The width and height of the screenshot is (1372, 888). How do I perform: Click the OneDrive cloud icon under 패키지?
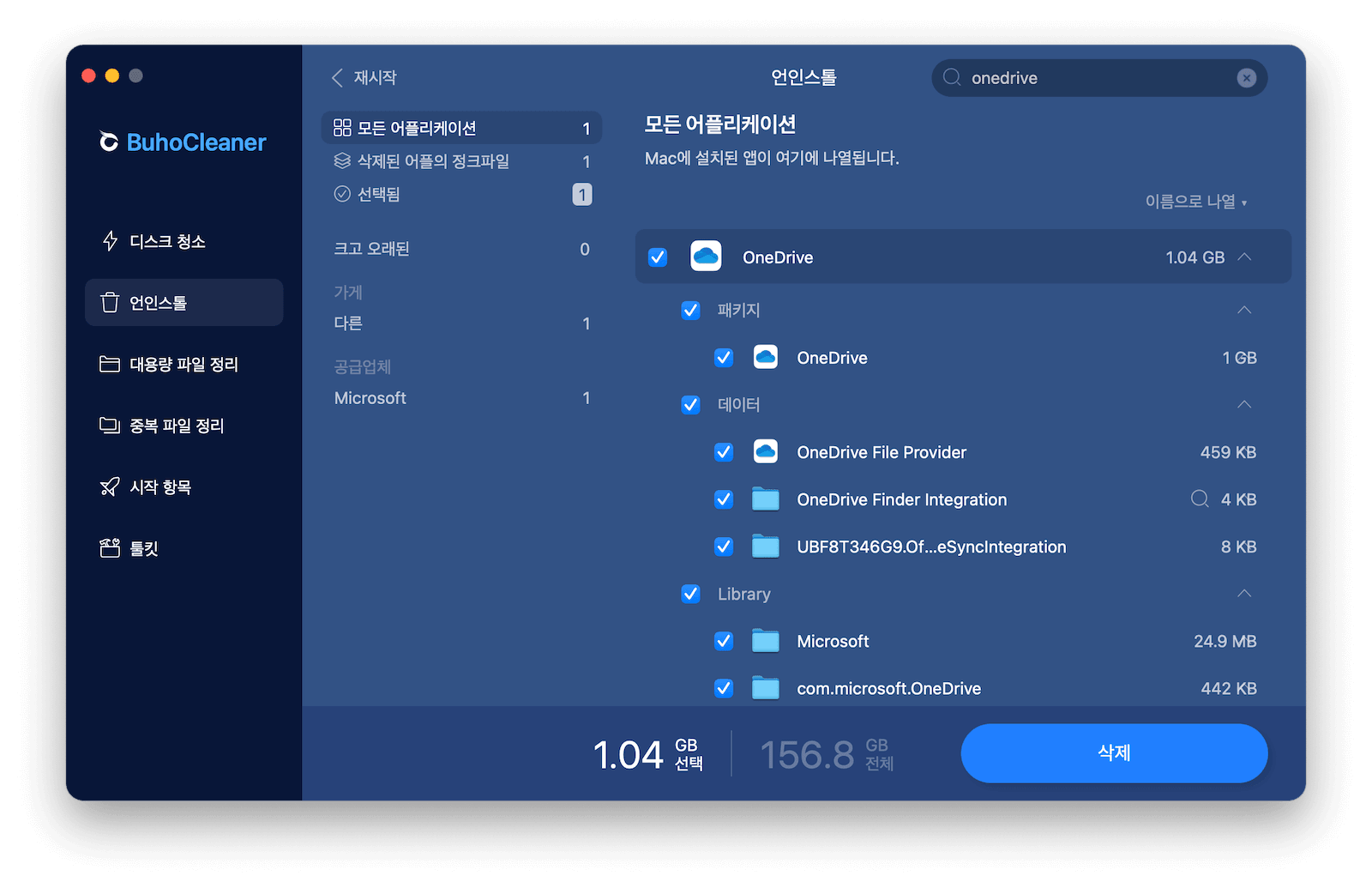(766, 357)
